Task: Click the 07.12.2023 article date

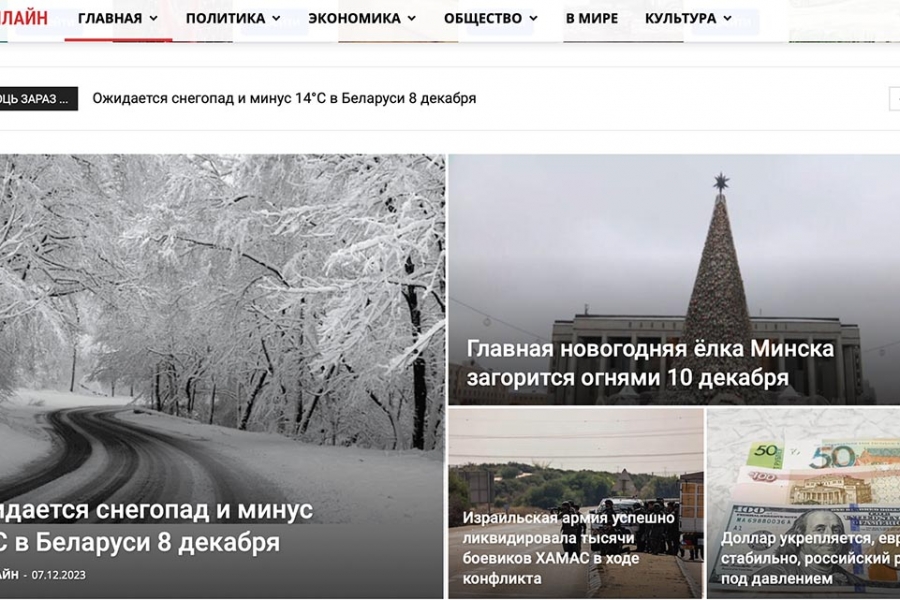Action: tap(59, 575)
